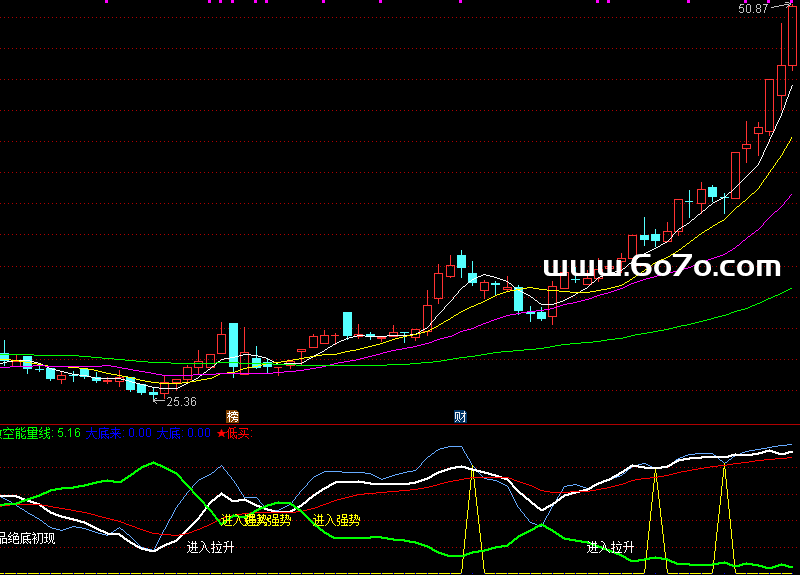Select the blue 大底来 indicator label

pos(105,434)
